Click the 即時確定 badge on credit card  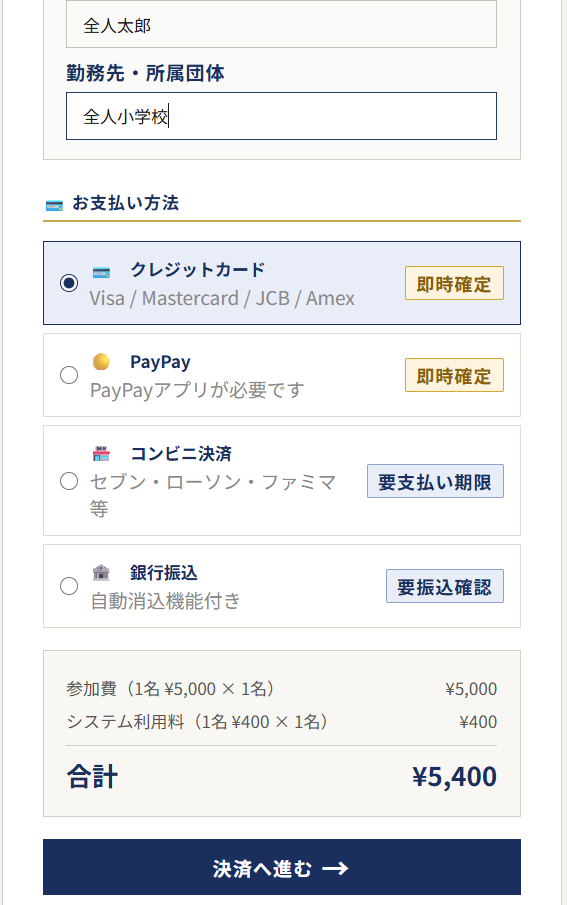coord(454,283)
